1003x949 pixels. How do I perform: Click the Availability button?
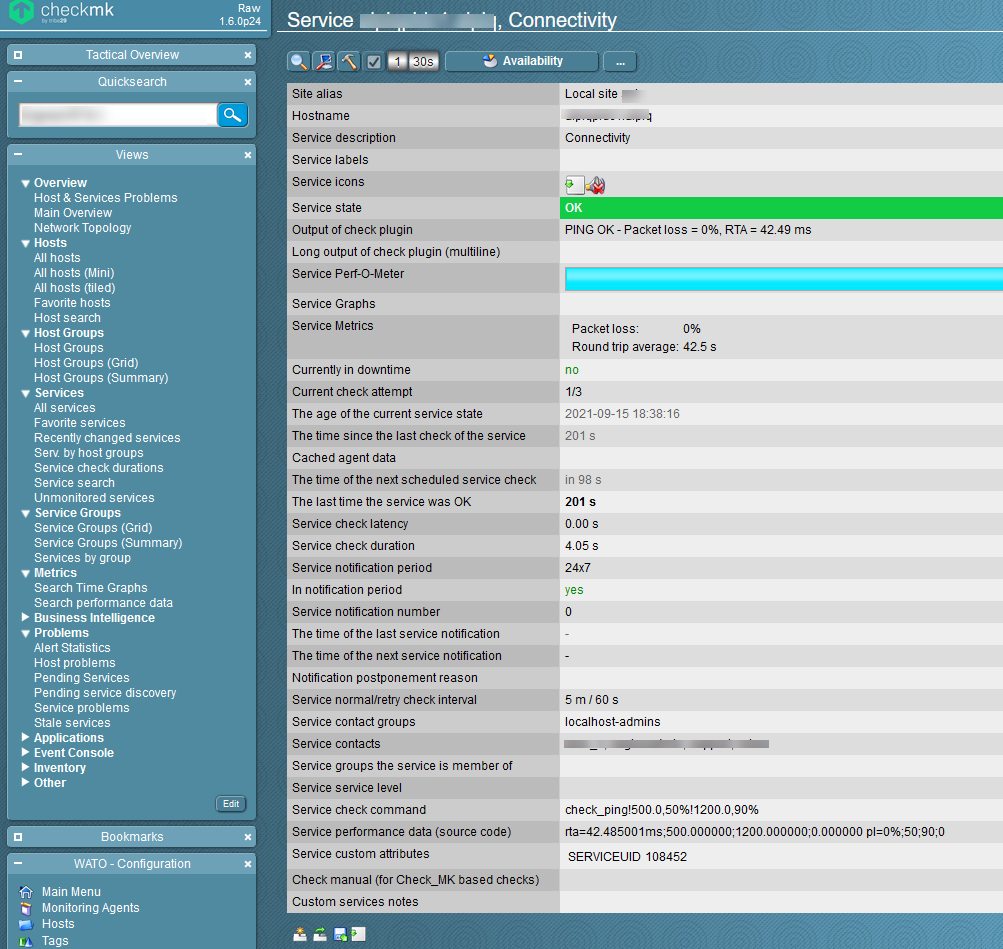(521, 62)
